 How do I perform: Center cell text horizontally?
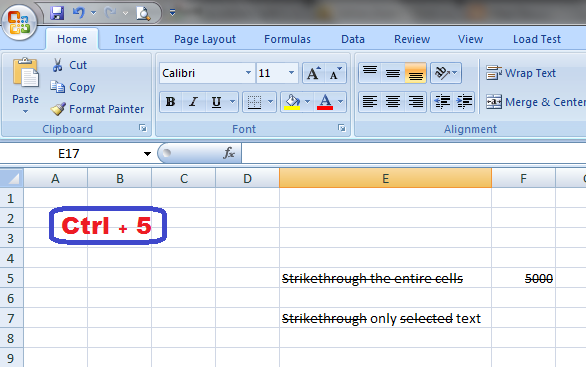pyautogui.click(x=393, y=102)
